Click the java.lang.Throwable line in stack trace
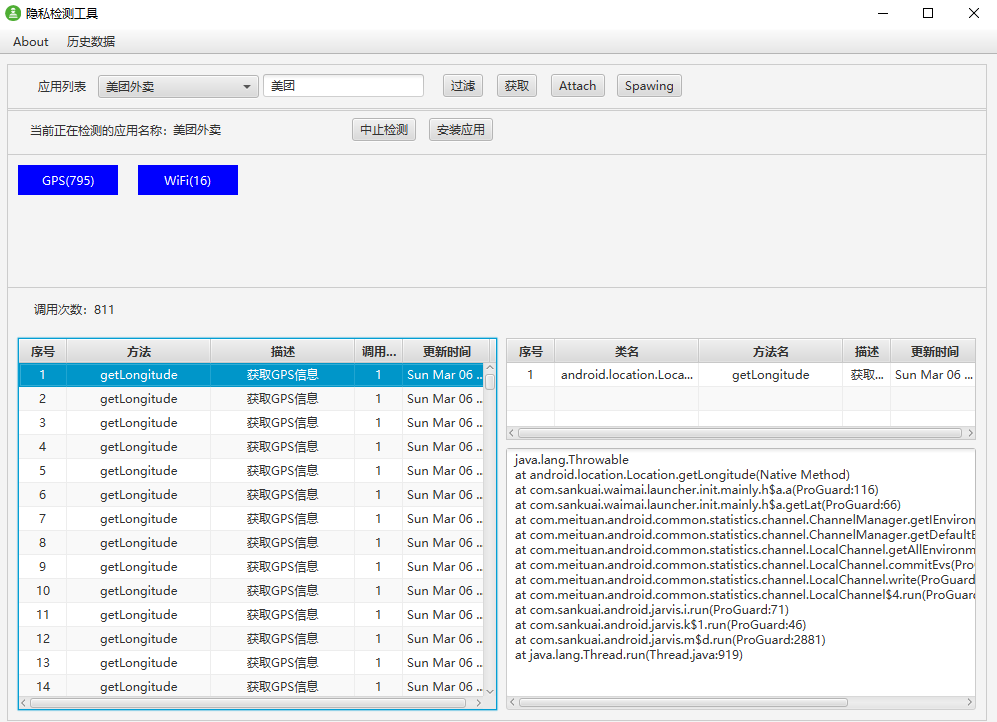Screen dimensions: 997x722 572,460
